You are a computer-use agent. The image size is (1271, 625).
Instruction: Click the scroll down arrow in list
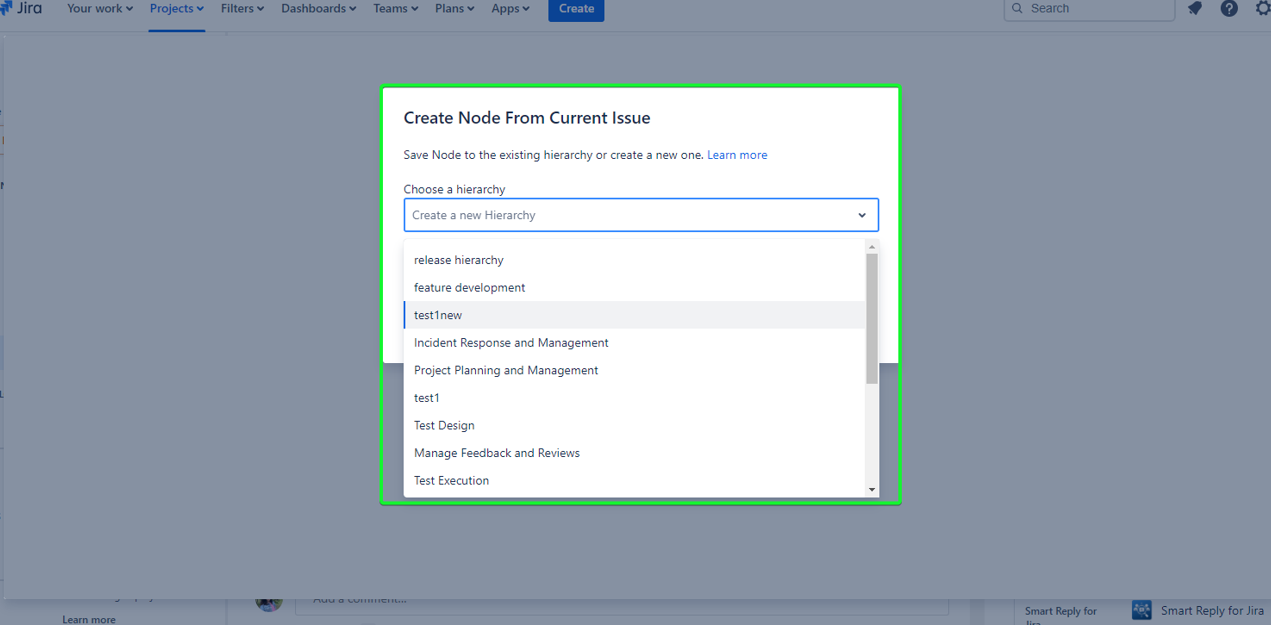tap(872, 489)
